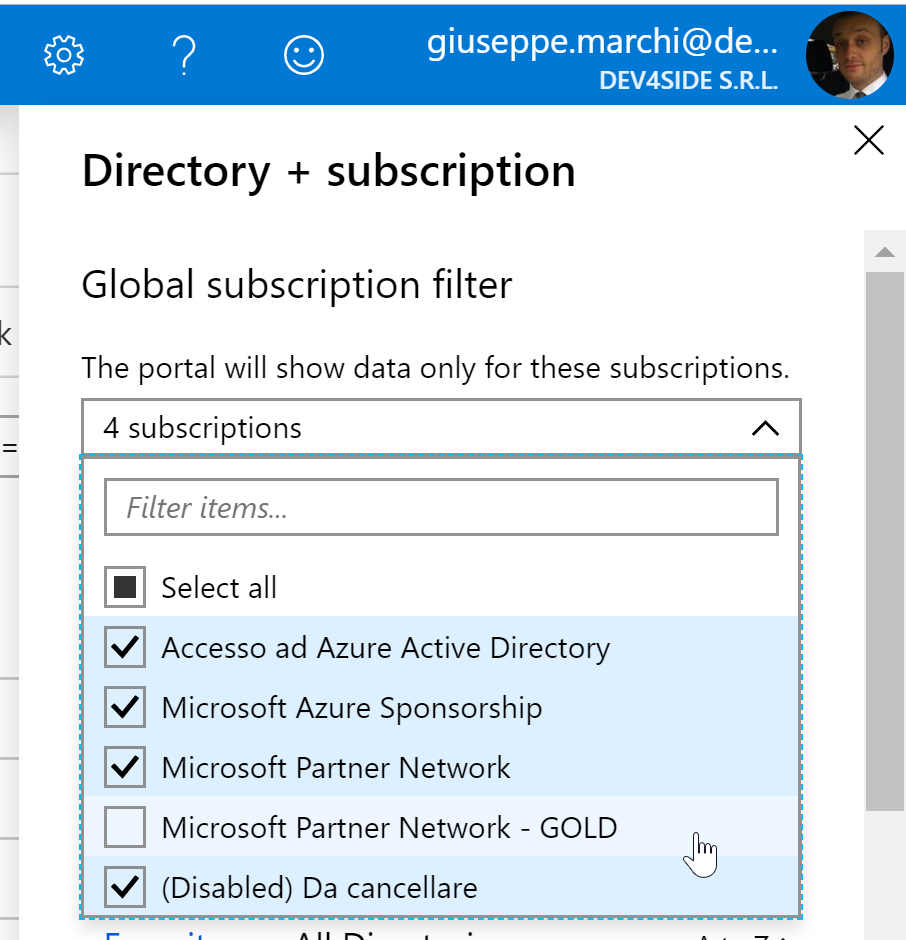
Task: Check Microsoft Partner Network - GOLD
Action: (125, 827)
